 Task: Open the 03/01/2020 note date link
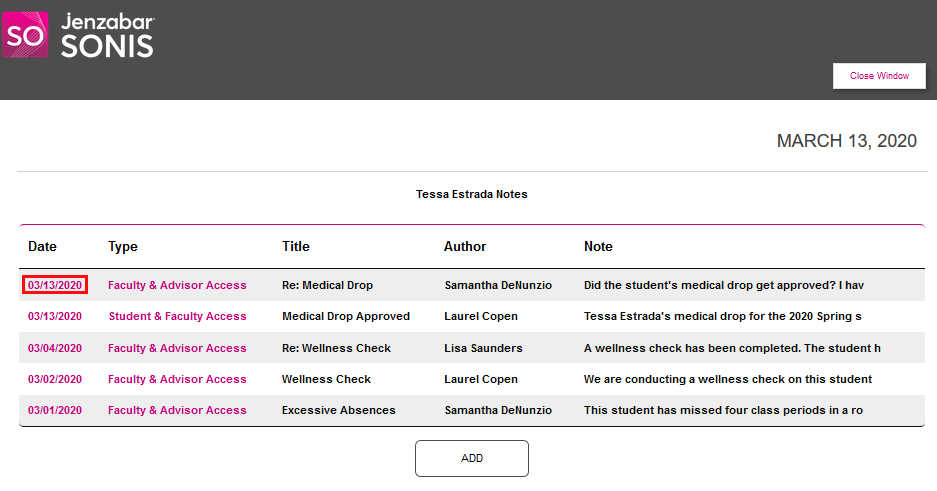pos(55,410)
